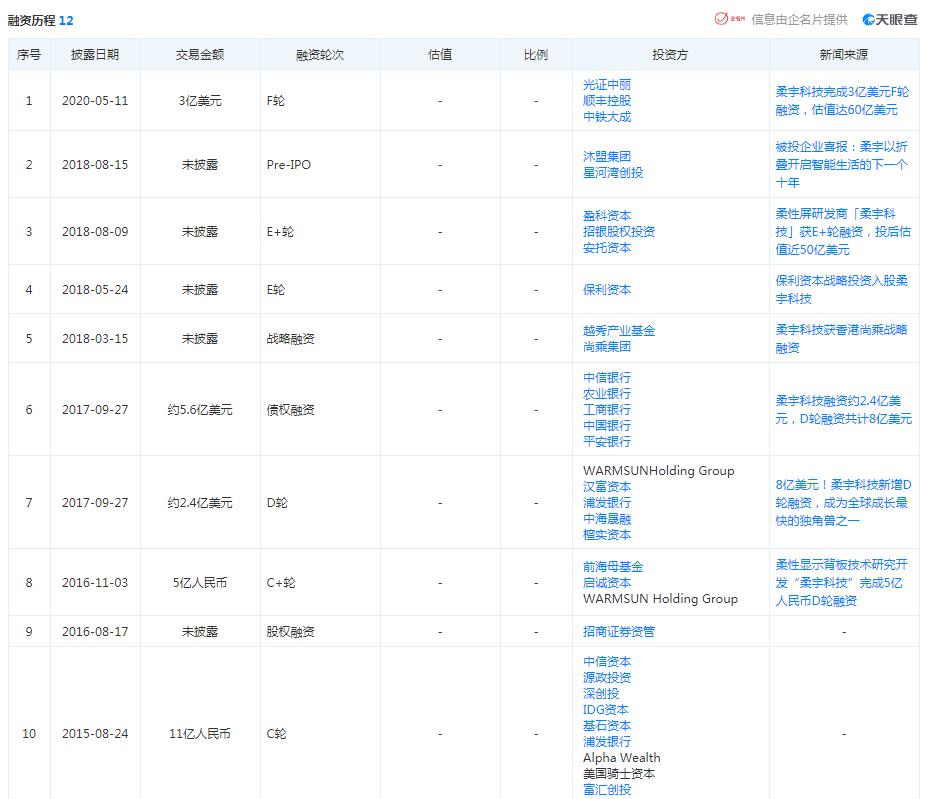The image size is (928, 799).
Task: Select IDG资本 in the C轮 row
Action: pyautogui.click(x=607, y=710)
